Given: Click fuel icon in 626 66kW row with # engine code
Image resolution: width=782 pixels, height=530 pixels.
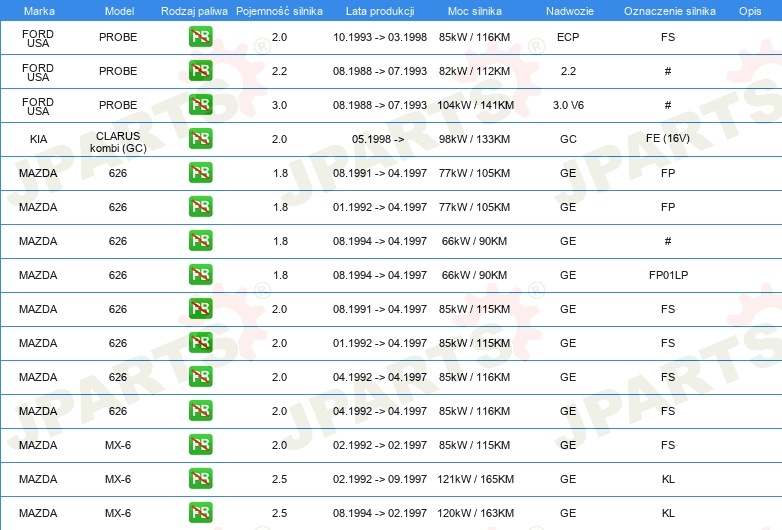Looking at the screenshot, I should click(200, 240).
